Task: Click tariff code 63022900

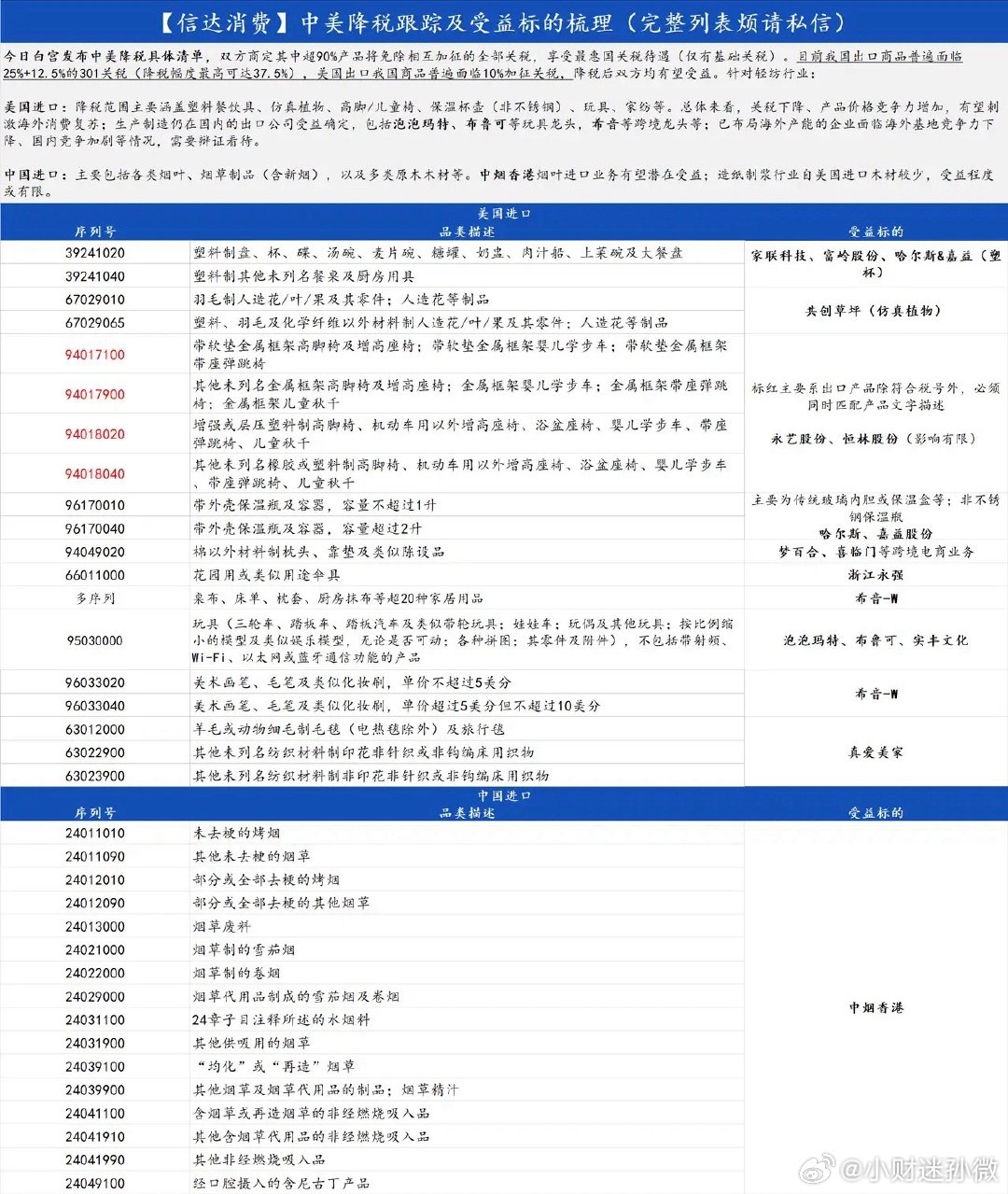Action: [95, 752]
